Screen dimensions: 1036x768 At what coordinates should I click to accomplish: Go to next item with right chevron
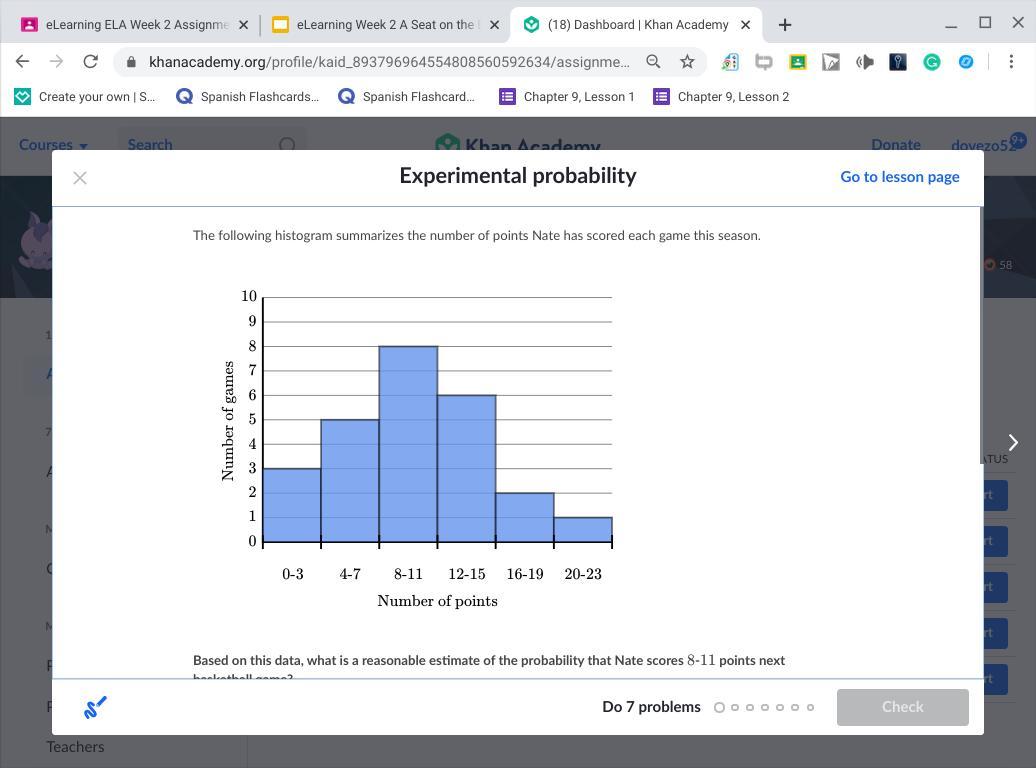[1013, 442]
